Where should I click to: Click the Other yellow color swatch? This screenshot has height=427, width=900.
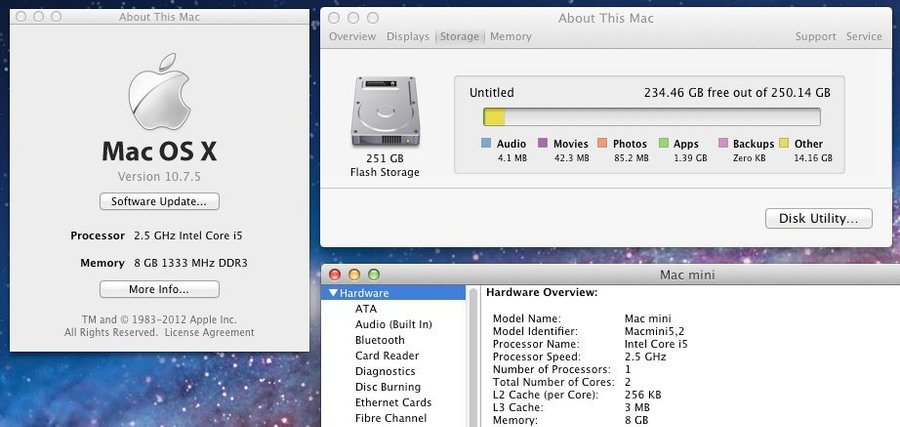pos(784,143)
